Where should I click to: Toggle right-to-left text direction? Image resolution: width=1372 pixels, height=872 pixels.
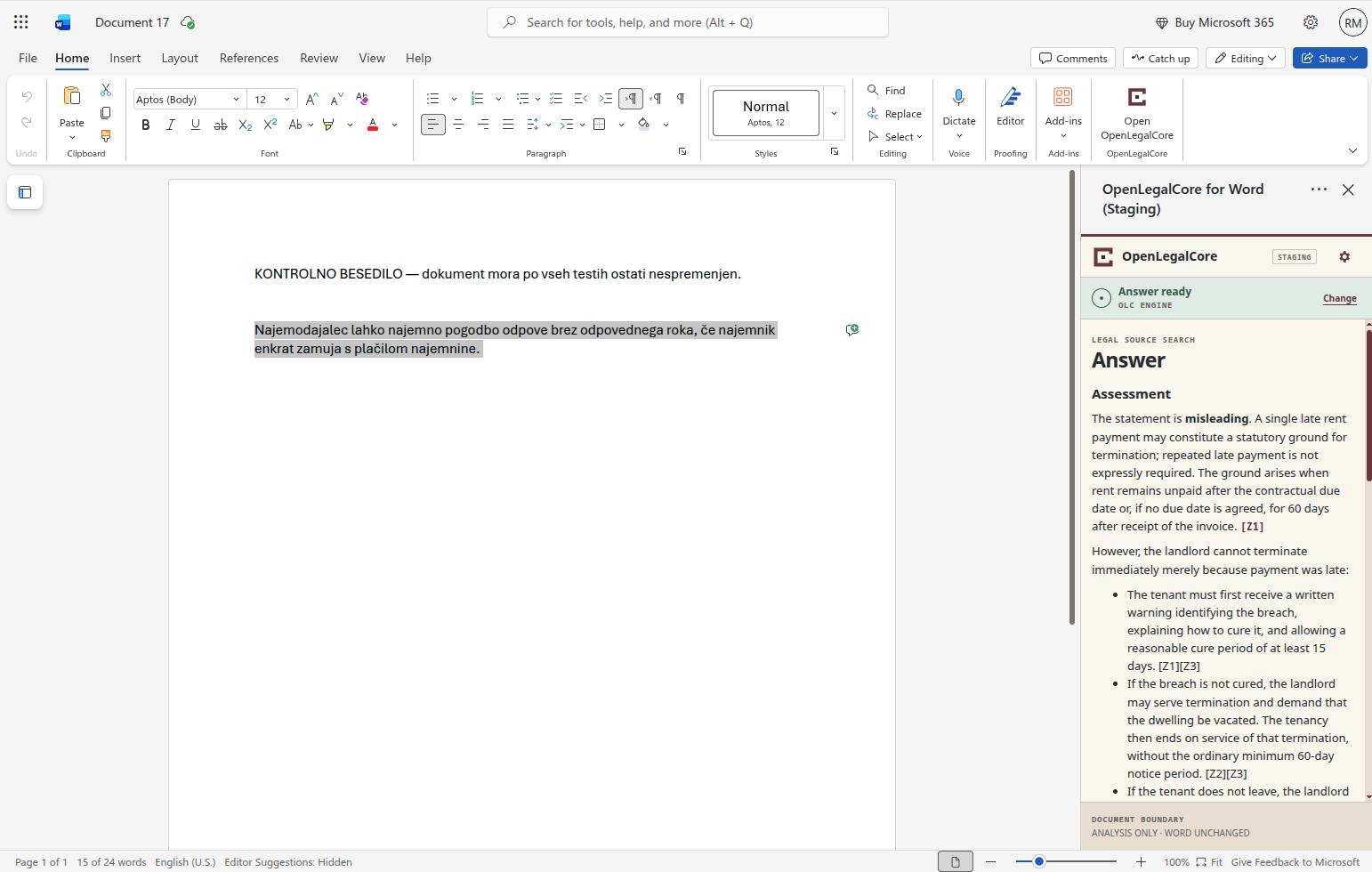pyautogui.click(x=656, y=99)
